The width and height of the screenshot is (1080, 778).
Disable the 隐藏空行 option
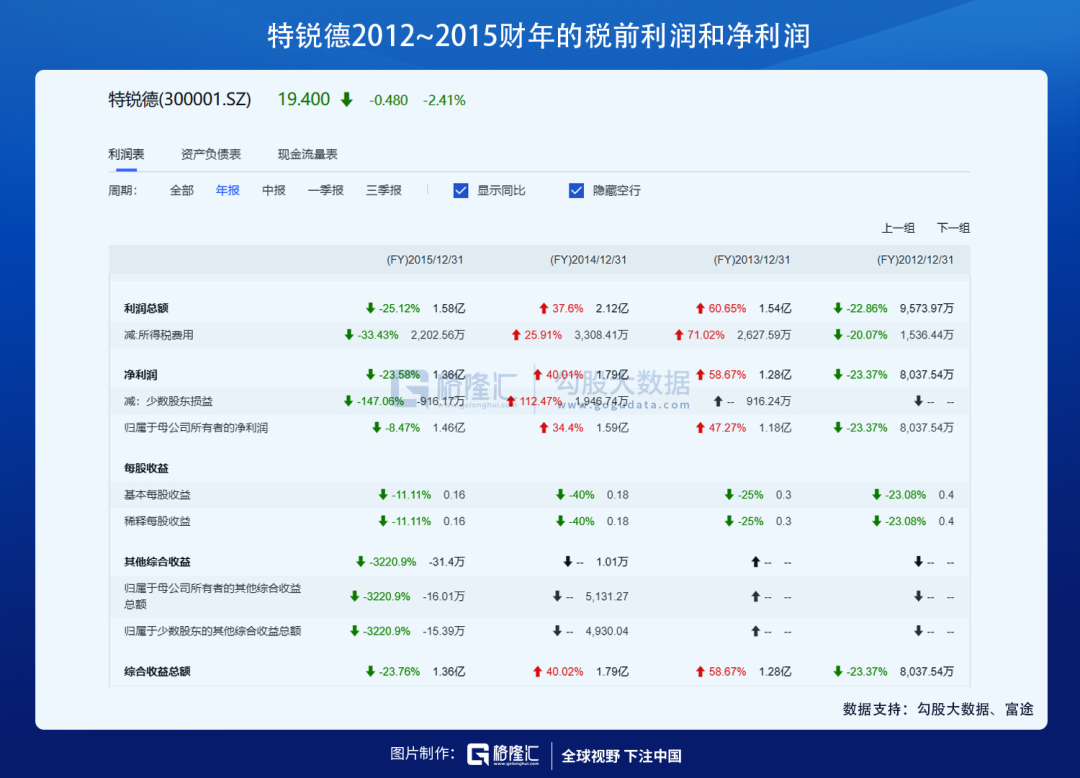pyautogui.click(x=576, y=190)
